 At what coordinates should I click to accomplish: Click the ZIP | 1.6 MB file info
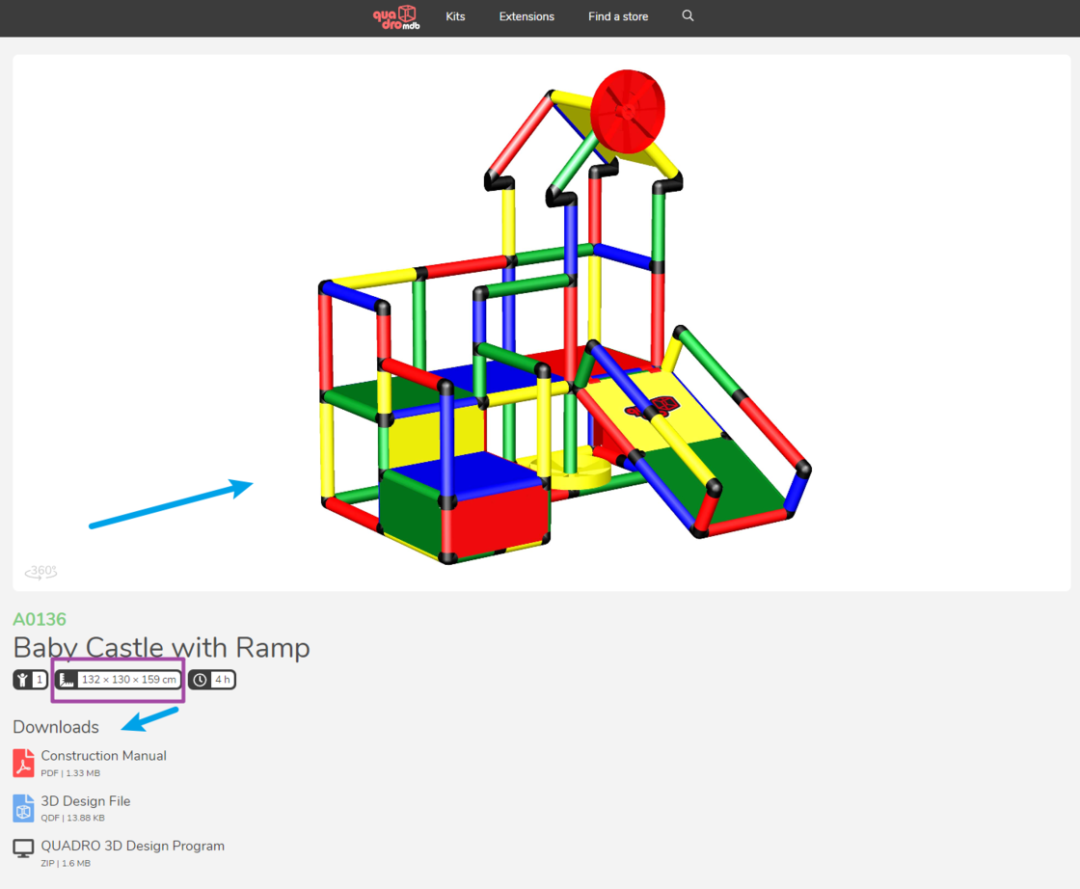tap(65, 864)
